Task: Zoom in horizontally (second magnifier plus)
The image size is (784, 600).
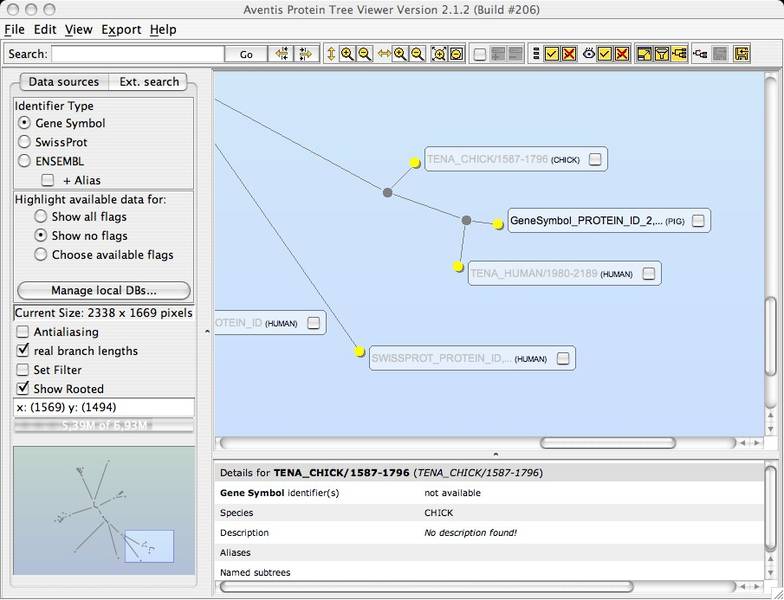Action: pyautogui.click(x=400, y=54)
